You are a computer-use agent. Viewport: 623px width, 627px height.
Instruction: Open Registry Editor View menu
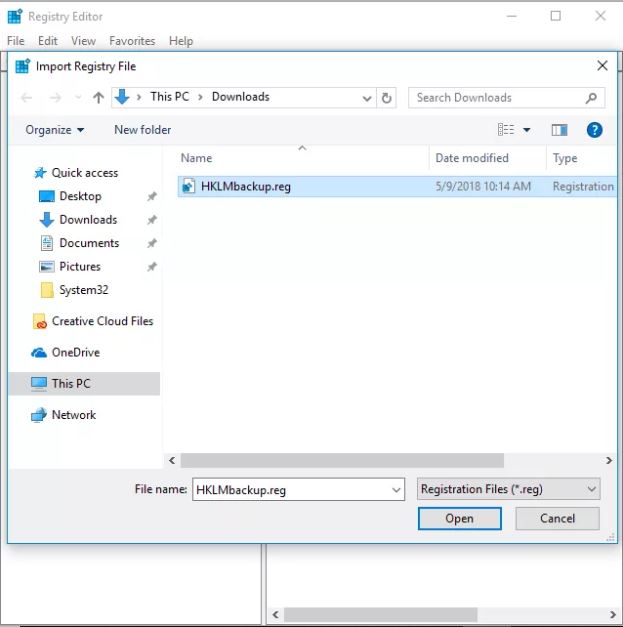[84, 41]
